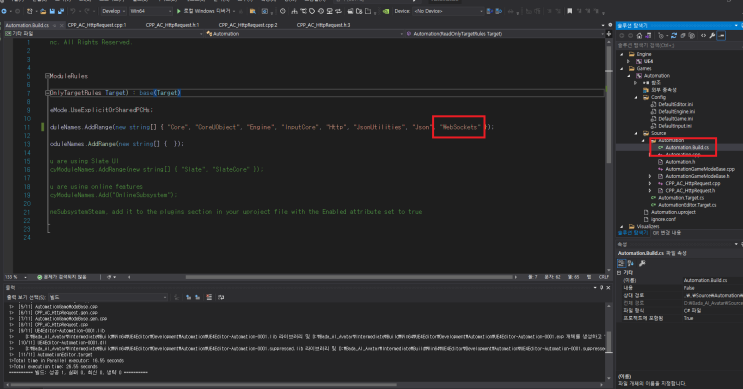Collapse the Games folder node

[x=622, y=68]
